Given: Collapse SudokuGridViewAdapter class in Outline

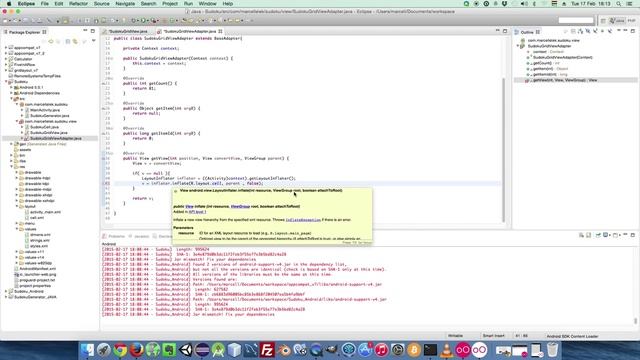Looking at the screenshot, I should [518, 46].
